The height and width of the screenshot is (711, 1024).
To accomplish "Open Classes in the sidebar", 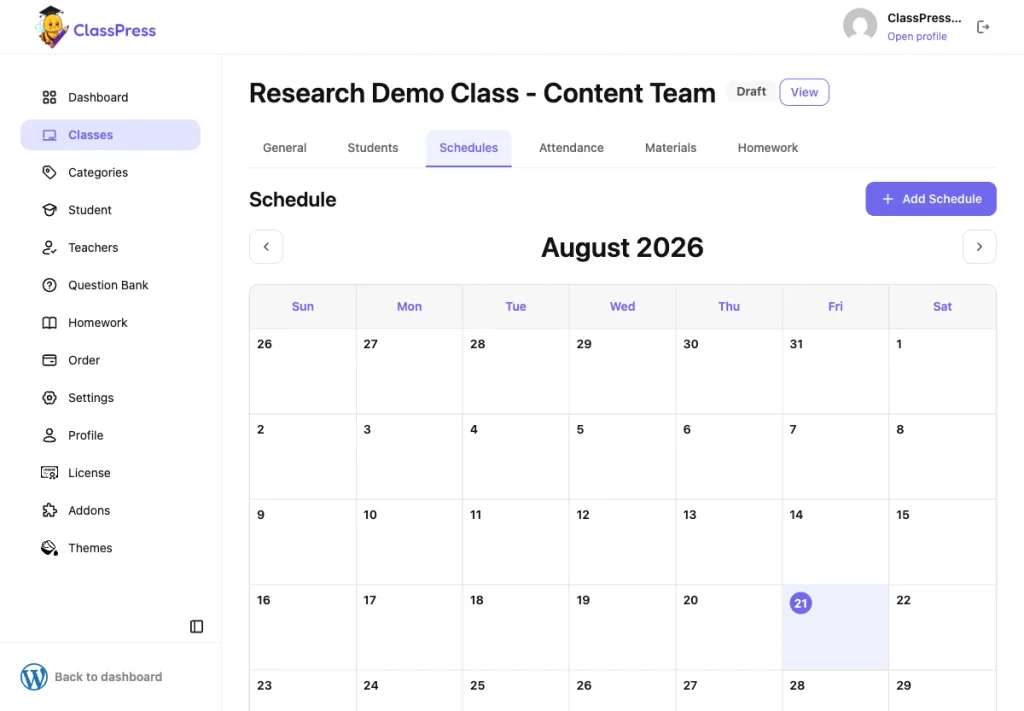I will click(x=110, y=135).
